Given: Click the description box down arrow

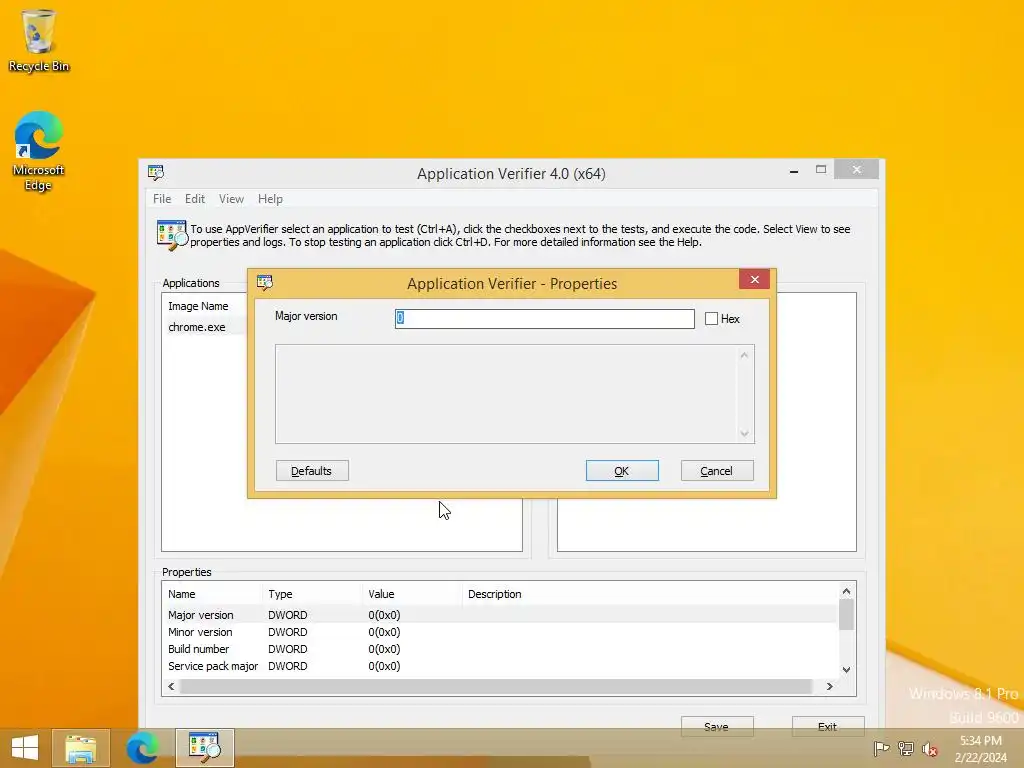Looking at the screenshot, I should coord(744,433).
